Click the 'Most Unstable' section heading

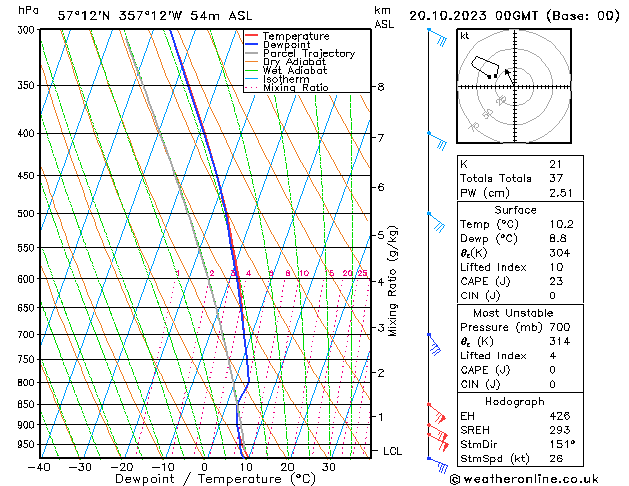[513, 313]
